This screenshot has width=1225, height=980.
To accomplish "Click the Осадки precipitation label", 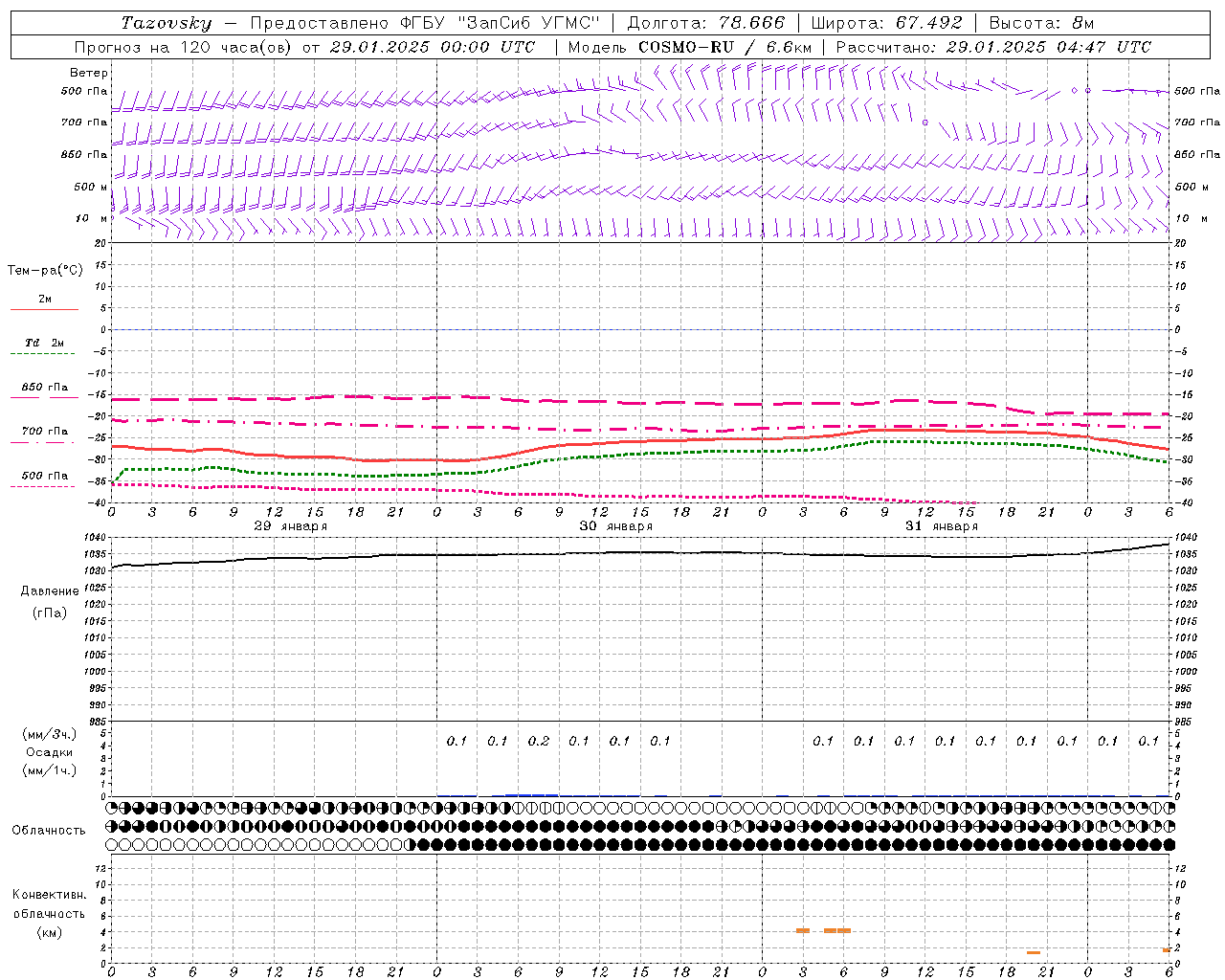I will point(50,752).
